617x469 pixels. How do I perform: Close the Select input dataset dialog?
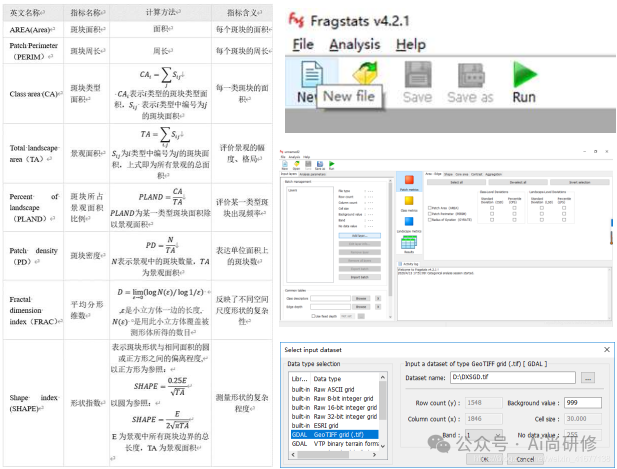(x=607, y=349)
